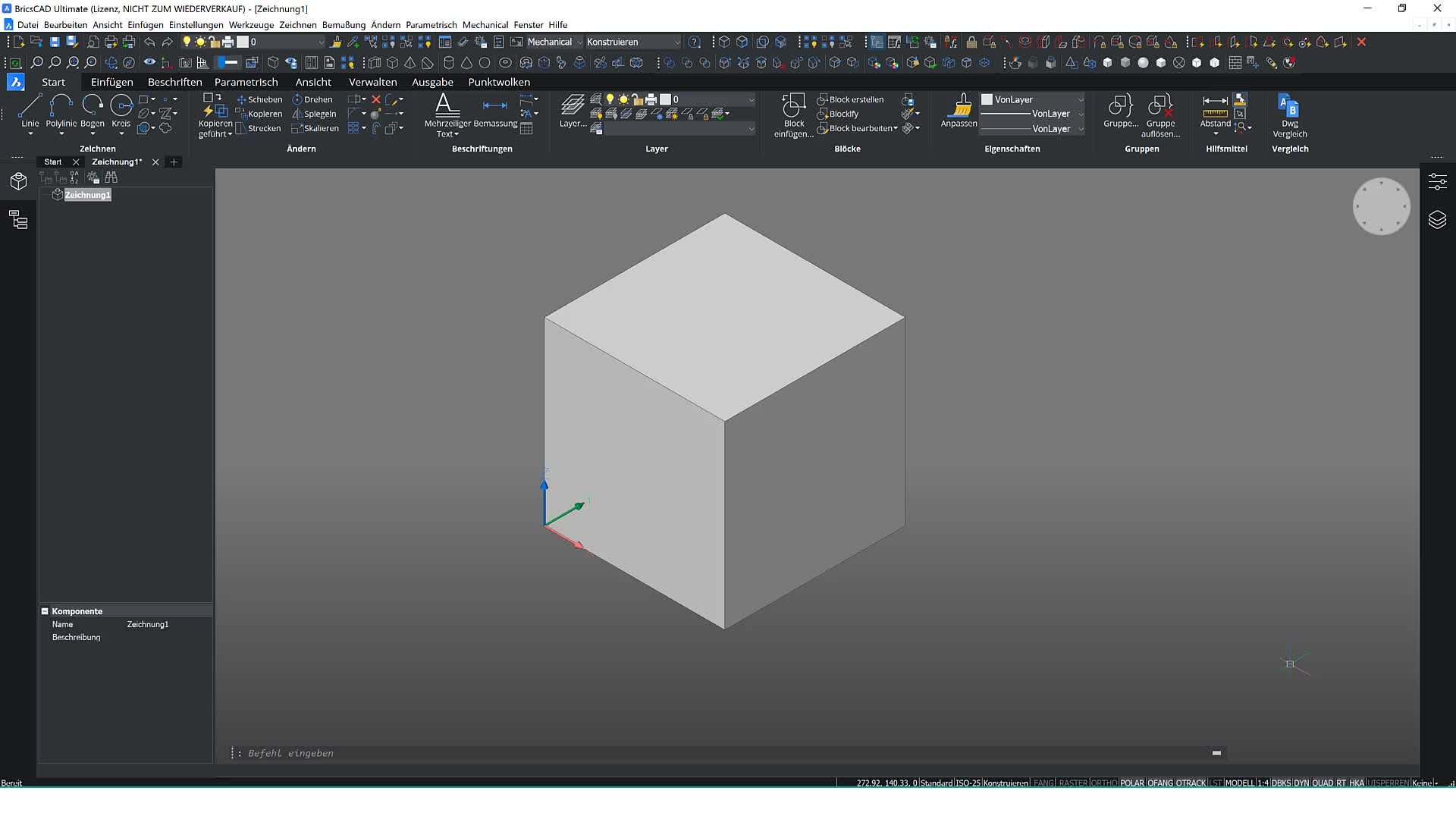Open the Layer manager icon
1456x819 pixels.
tap(573, 111)
